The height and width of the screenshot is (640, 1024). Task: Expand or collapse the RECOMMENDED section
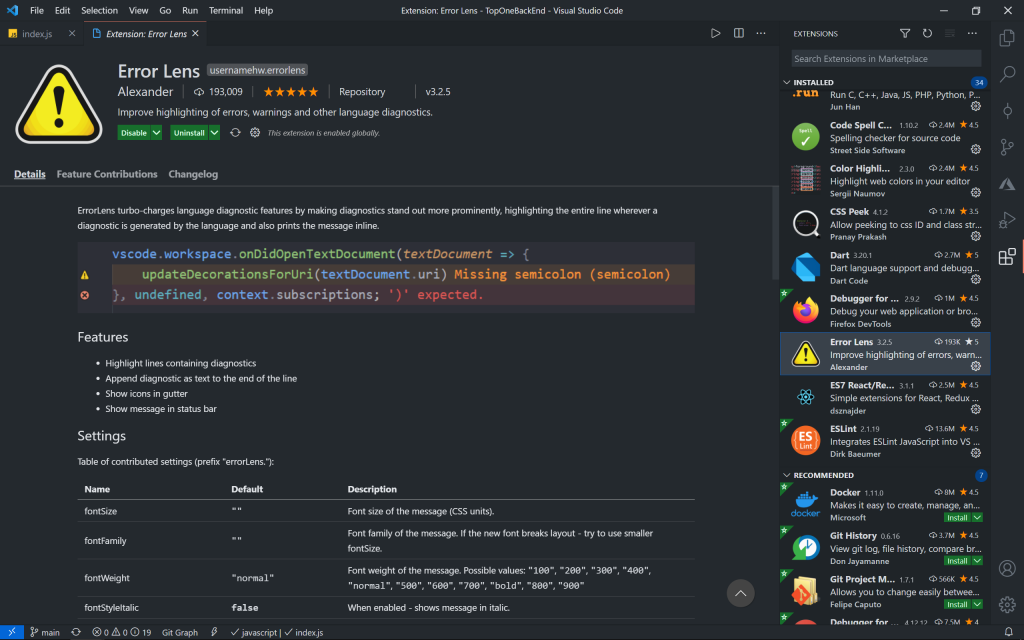click(823, 475)
